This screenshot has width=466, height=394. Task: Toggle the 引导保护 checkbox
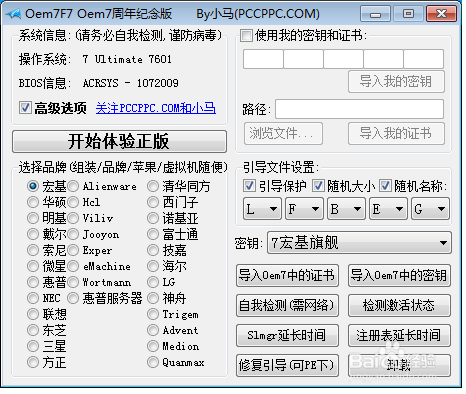click(x=249, y=186)
